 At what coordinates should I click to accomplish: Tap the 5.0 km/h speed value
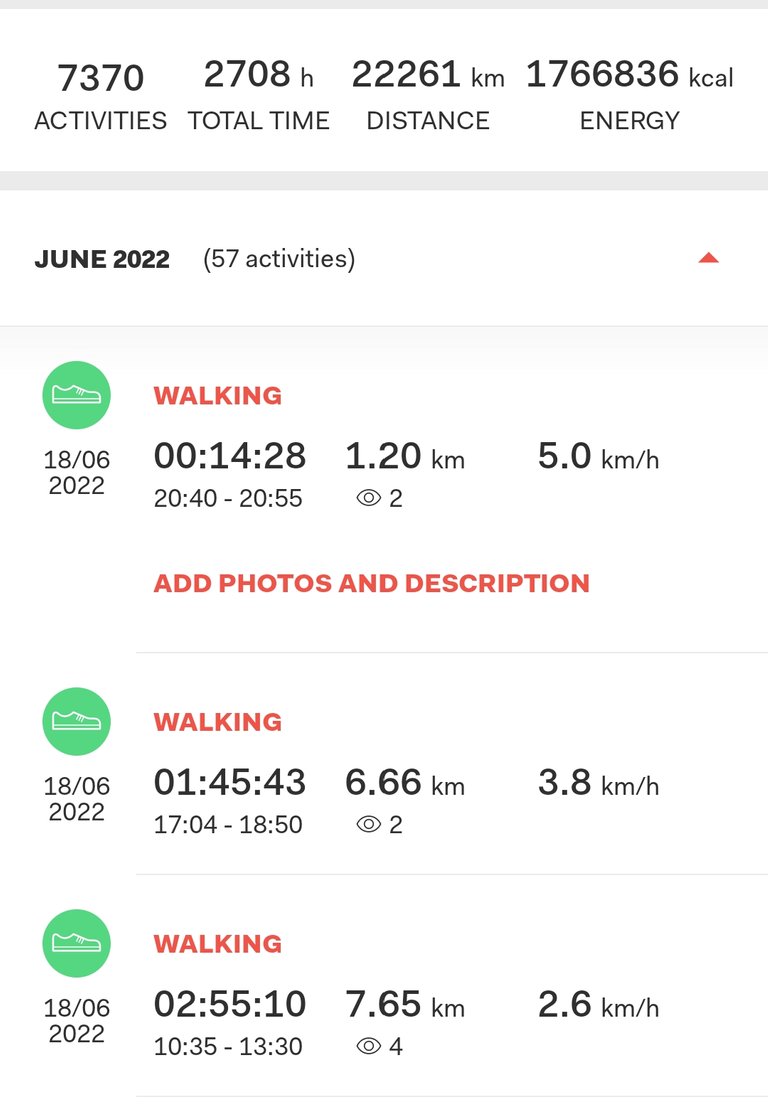(x=598, y=456)
